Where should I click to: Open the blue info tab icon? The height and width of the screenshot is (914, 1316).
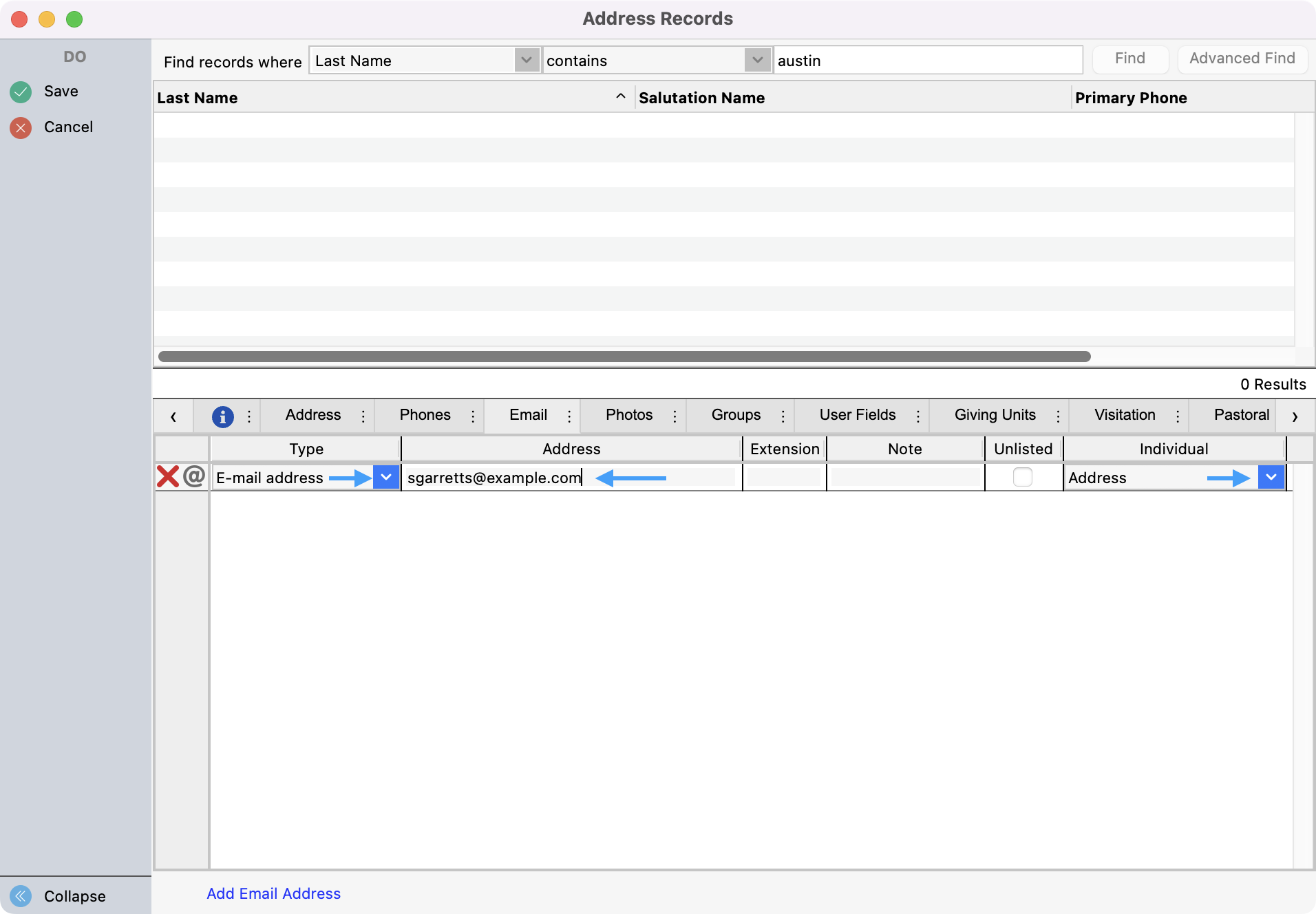coord(222,416)
